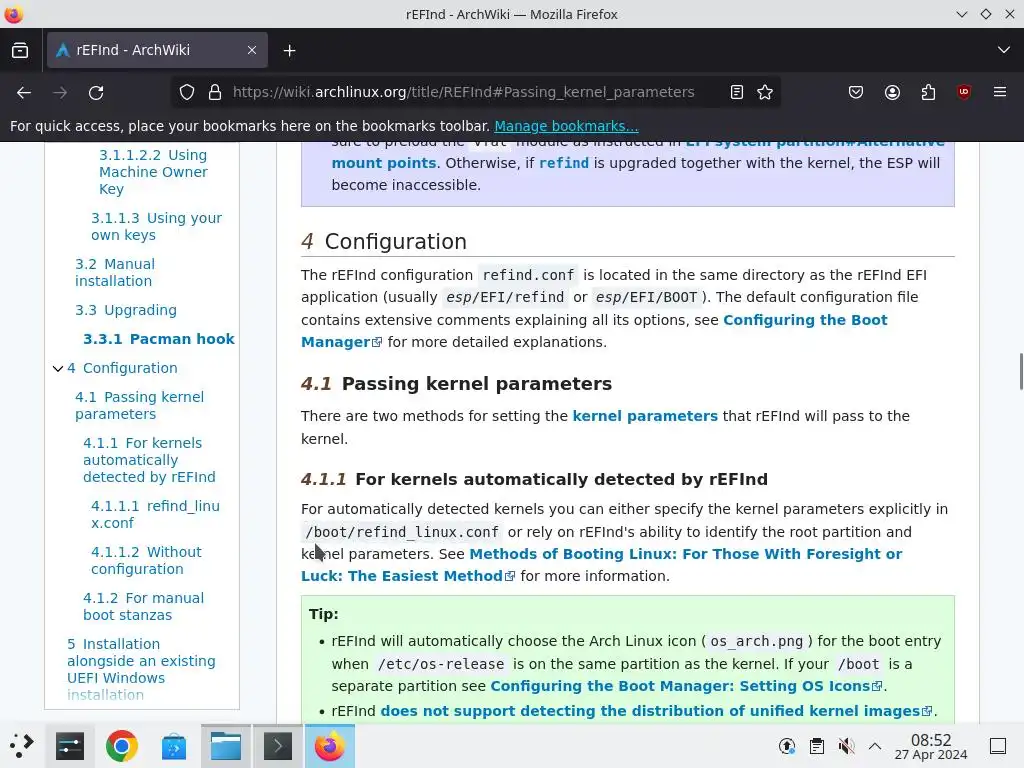Open Firefox View icon in tab strip
Viewport: 1024px width, 768px height.
coord(20,50)
